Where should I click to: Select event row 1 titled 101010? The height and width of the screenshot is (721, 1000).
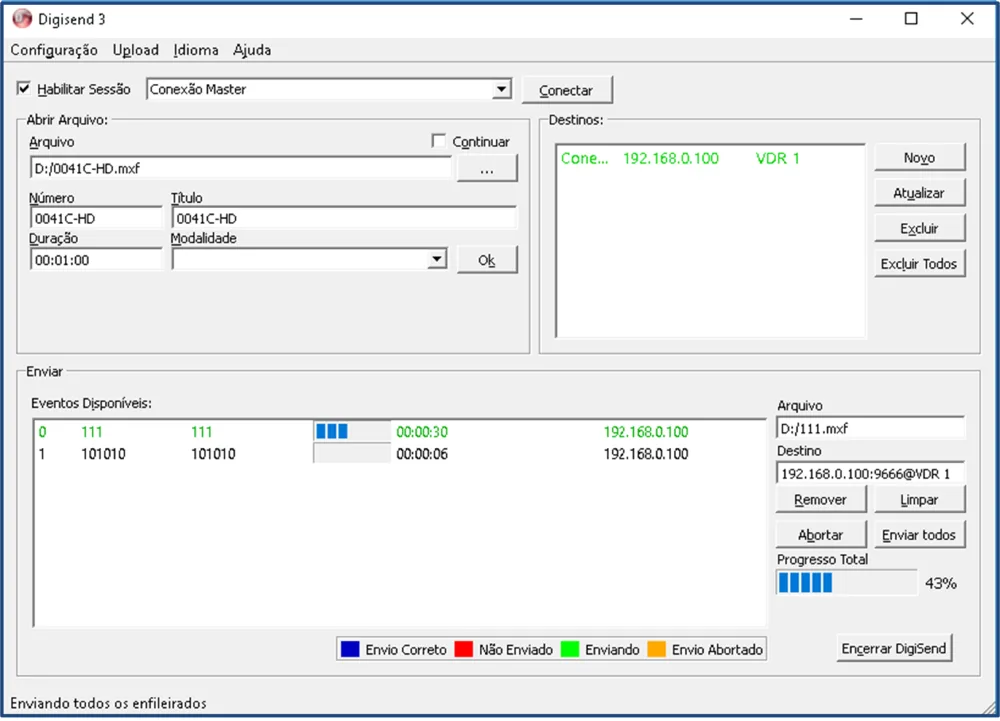tap(399, 454)
